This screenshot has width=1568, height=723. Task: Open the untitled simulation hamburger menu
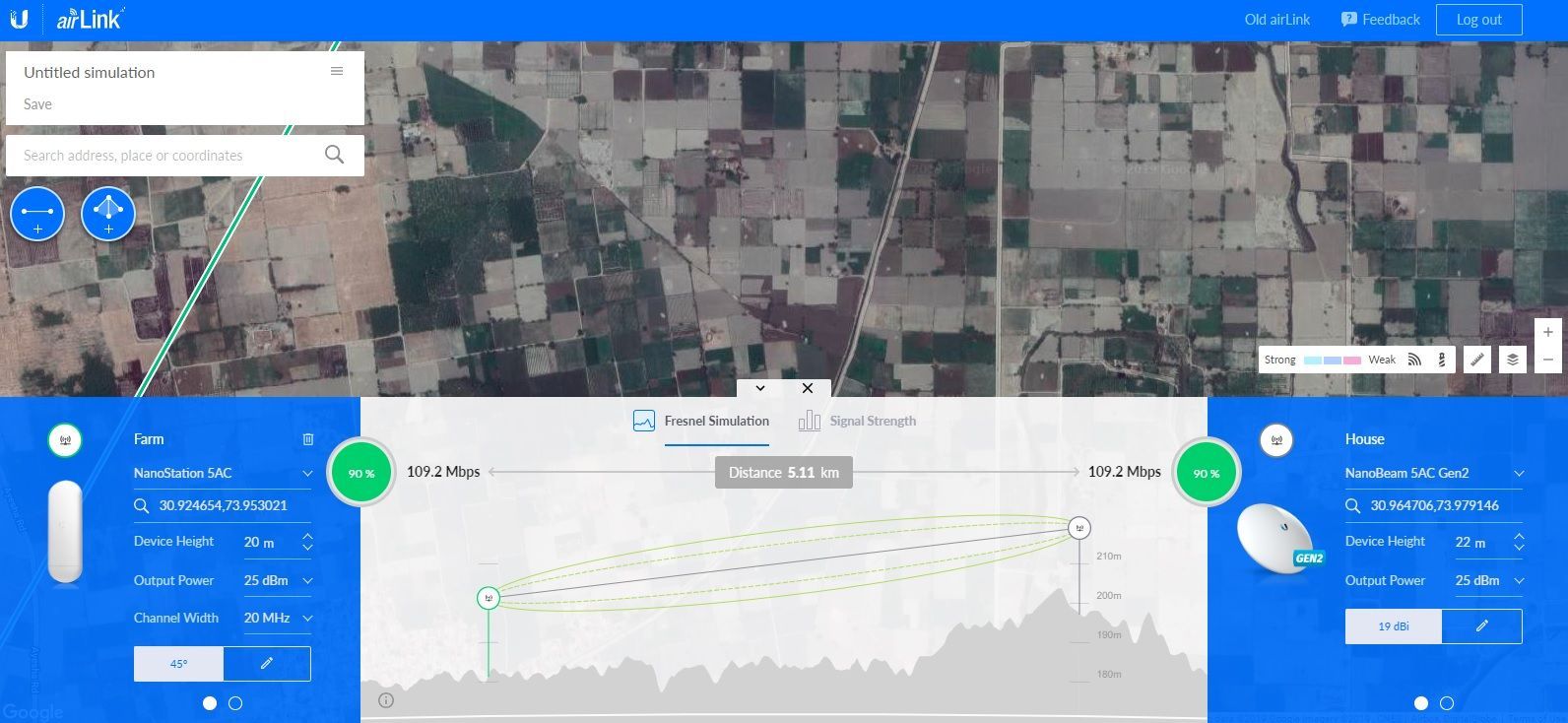tap(337, 72)
